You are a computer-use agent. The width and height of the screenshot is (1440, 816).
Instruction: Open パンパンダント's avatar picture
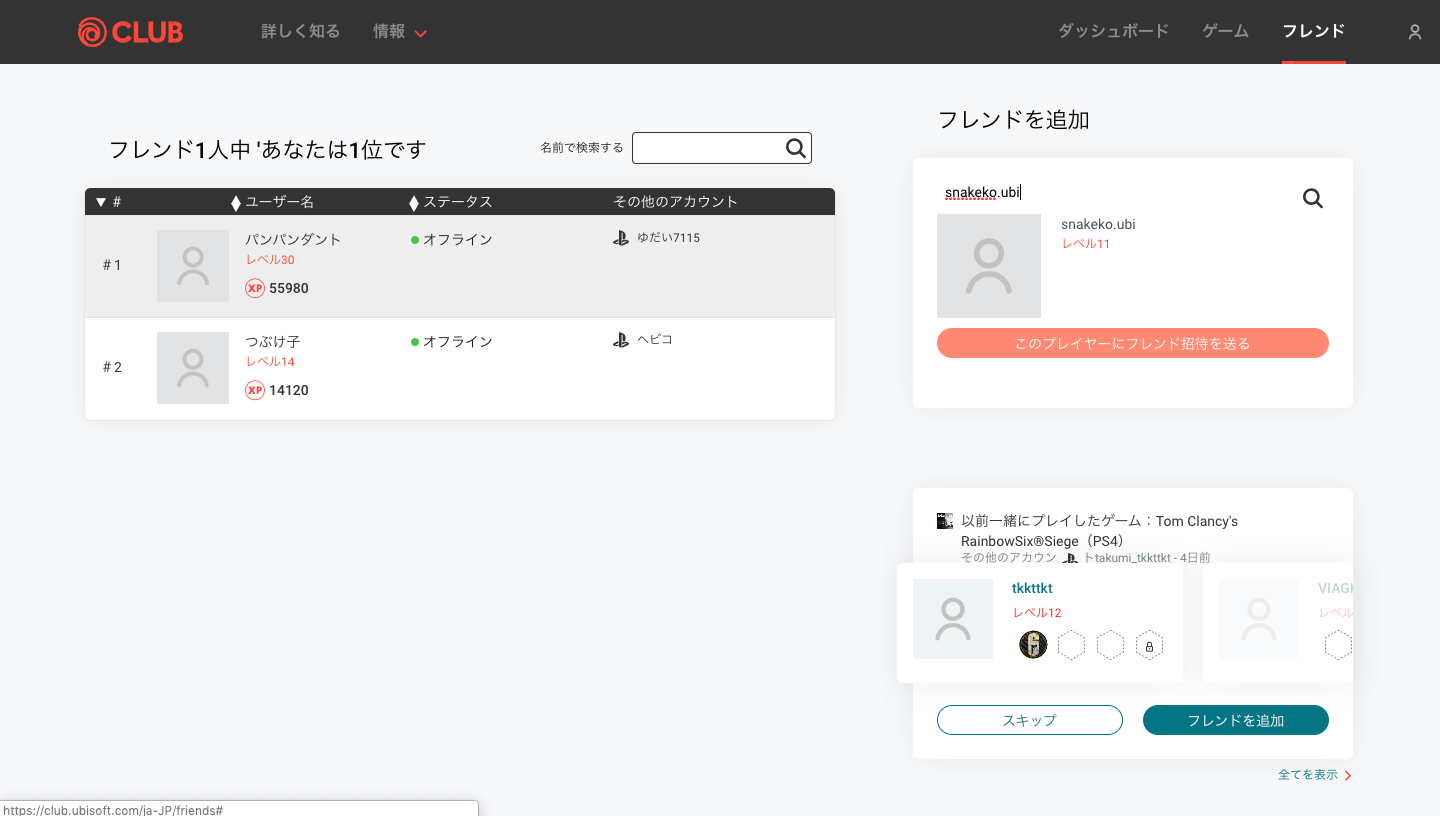[x=193, y=266]
